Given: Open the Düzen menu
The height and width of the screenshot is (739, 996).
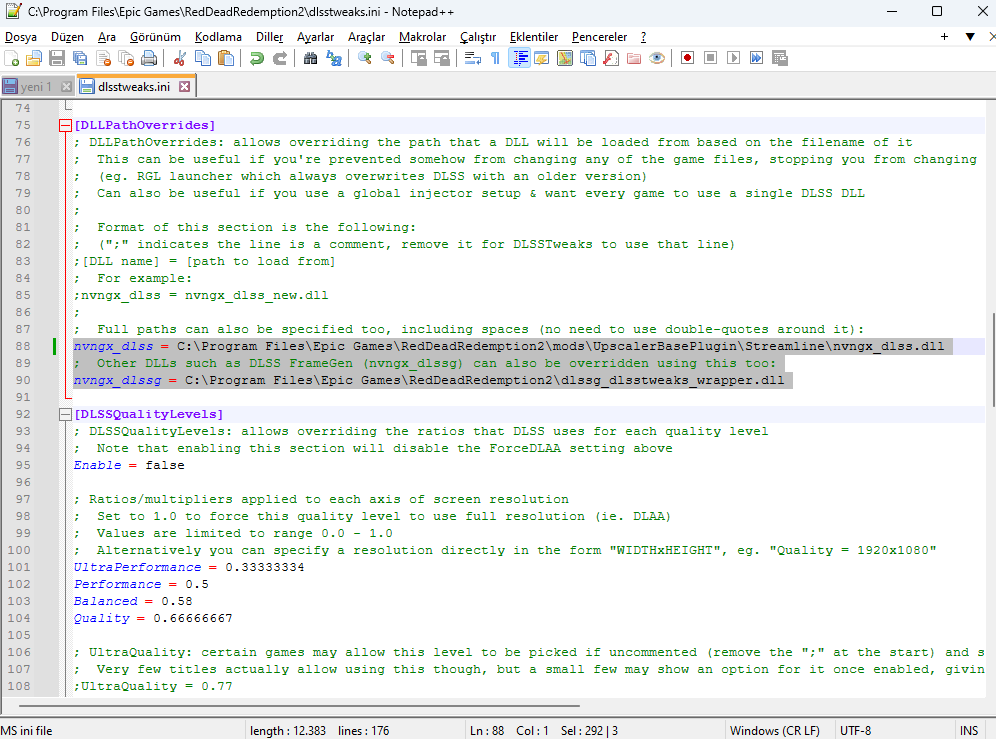Looking at the screenshot, I should click(67, 37).
